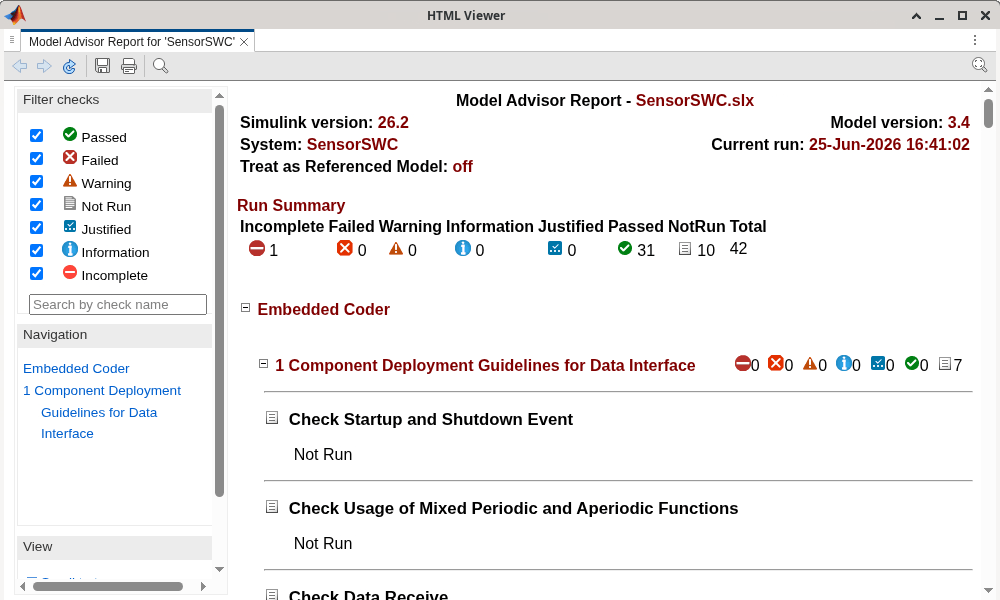Toggle the Incomplete filter checkbox

pyautogui.click(x=36, y=274)
